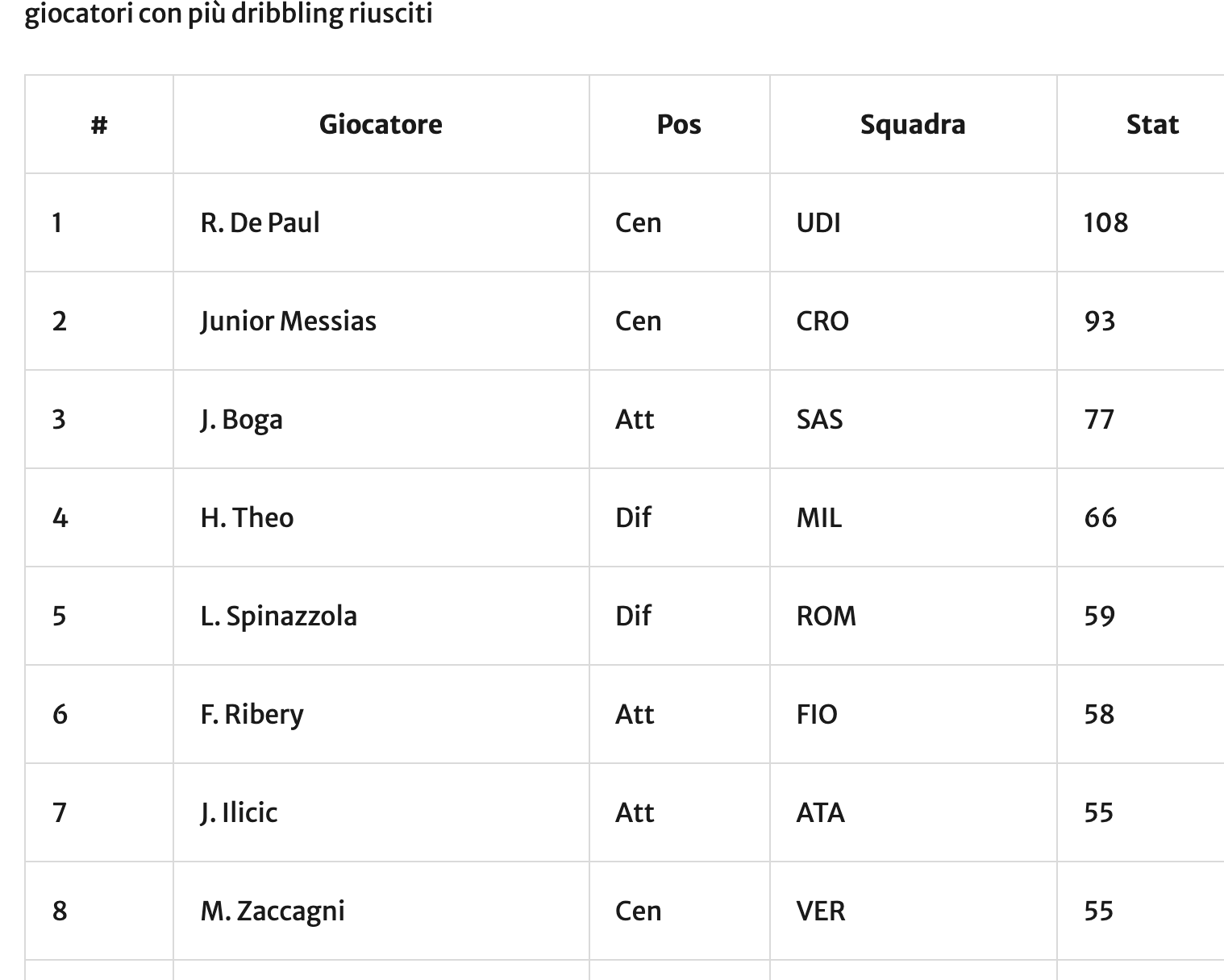Select M. Zaccagni in the list
Image resolution: width=1224 pixels, height=980 pixels.
pyautogui.click(x=272, y=911)
